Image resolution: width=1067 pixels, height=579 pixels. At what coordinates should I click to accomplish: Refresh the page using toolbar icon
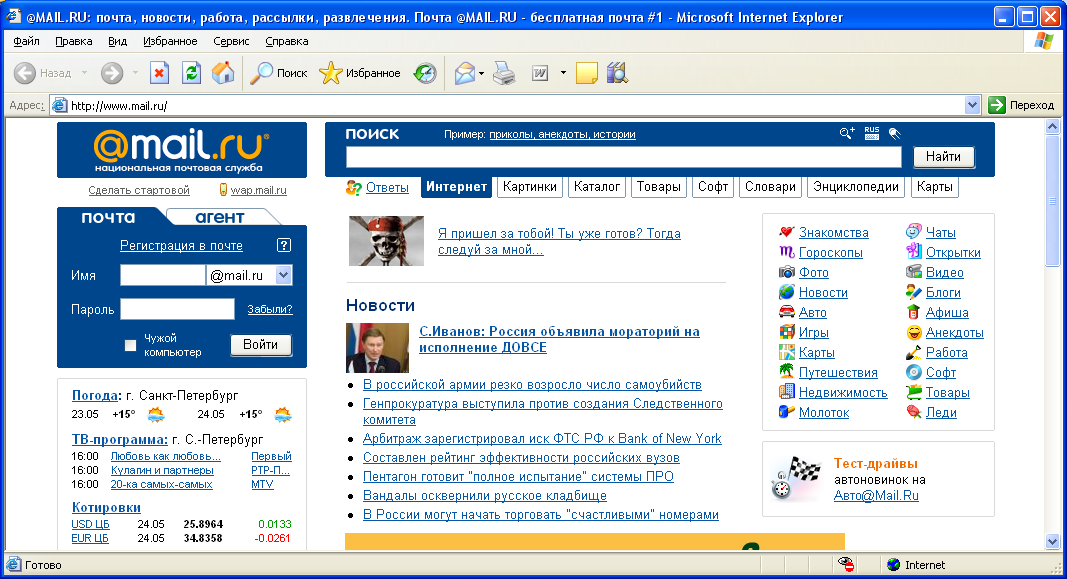tap(191, 73)
